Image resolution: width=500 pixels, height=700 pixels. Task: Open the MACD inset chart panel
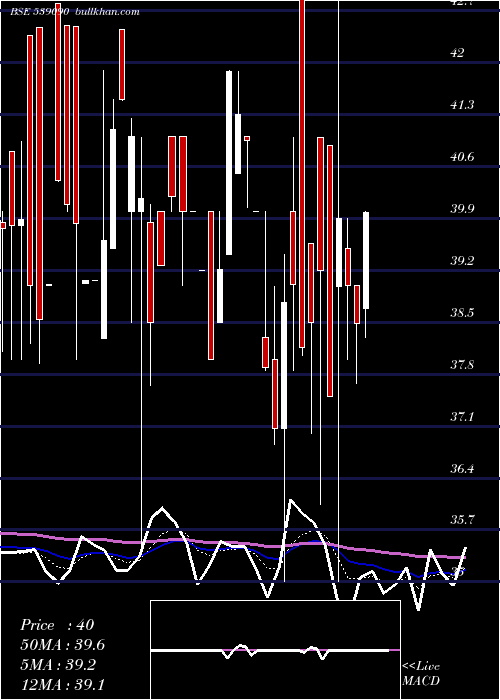coord(275,650)
